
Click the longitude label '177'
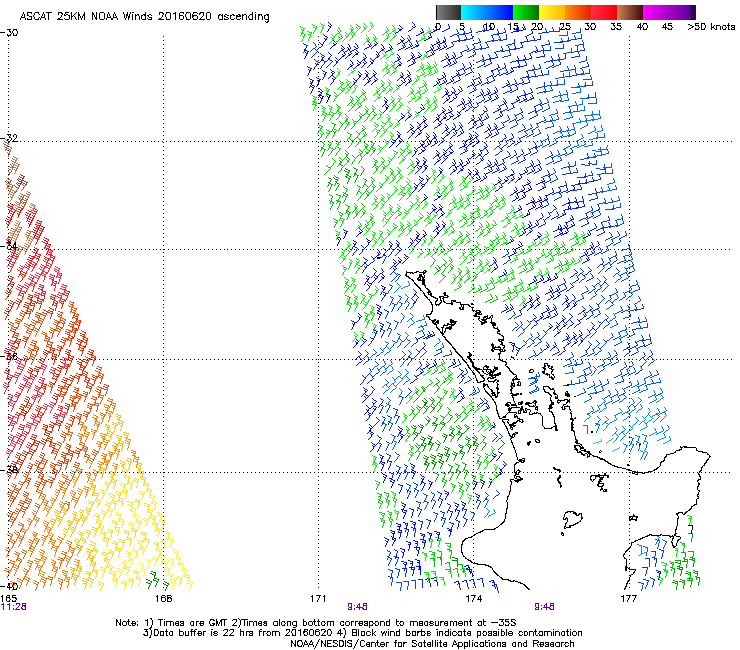(628, 599)
